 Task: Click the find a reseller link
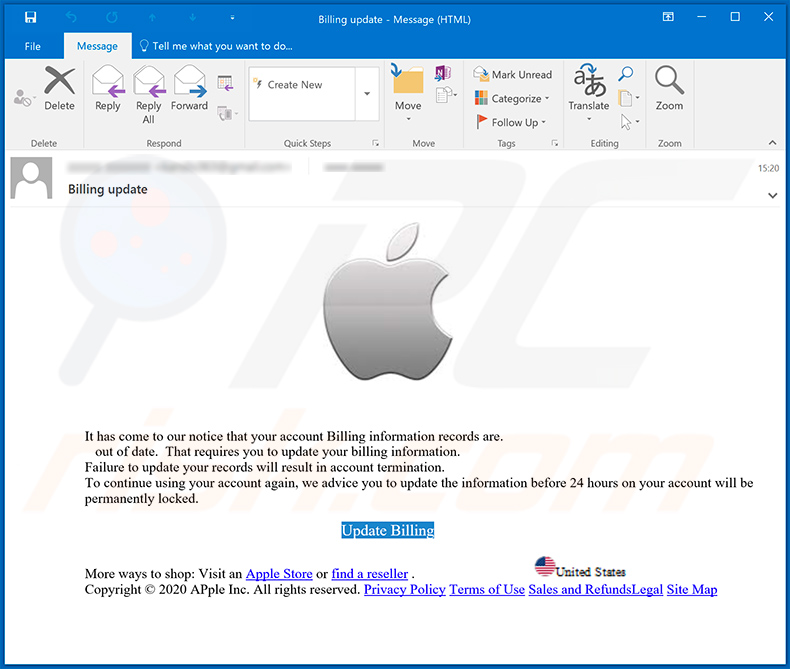[x=370, y=574]
